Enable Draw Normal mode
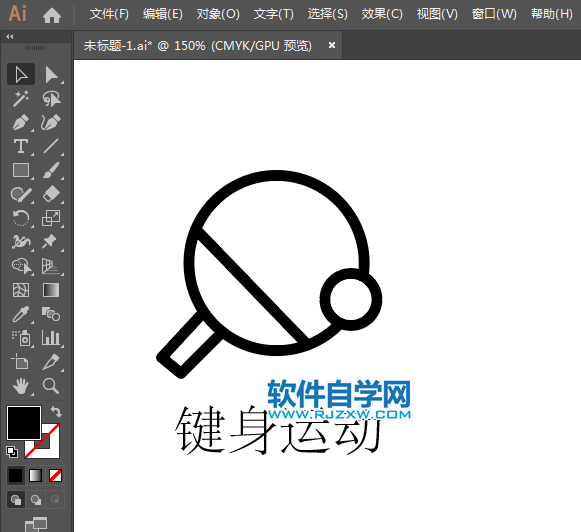 [x=16, y=500]
